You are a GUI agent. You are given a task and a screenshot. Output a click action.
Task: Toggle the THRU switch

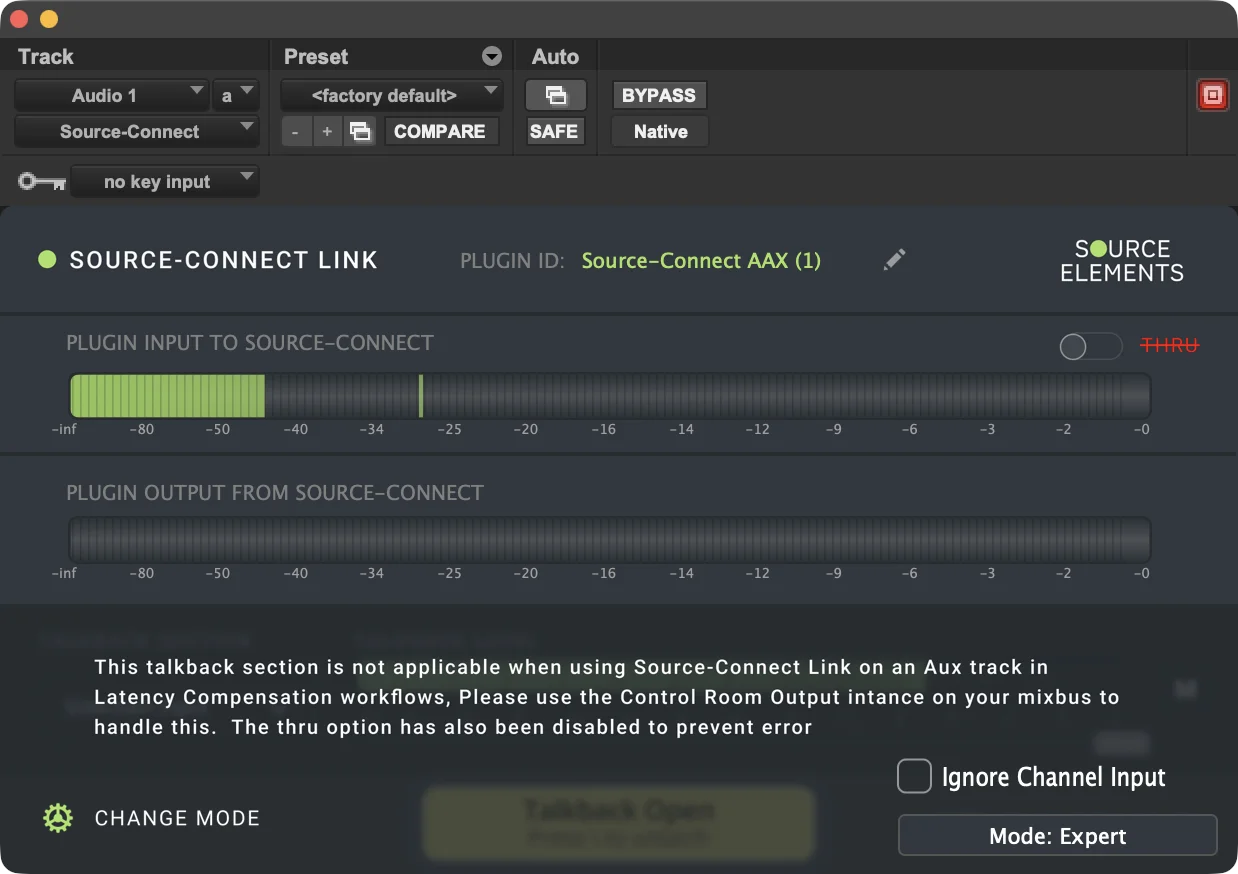pyautogui.click(x=1090, y=346)
